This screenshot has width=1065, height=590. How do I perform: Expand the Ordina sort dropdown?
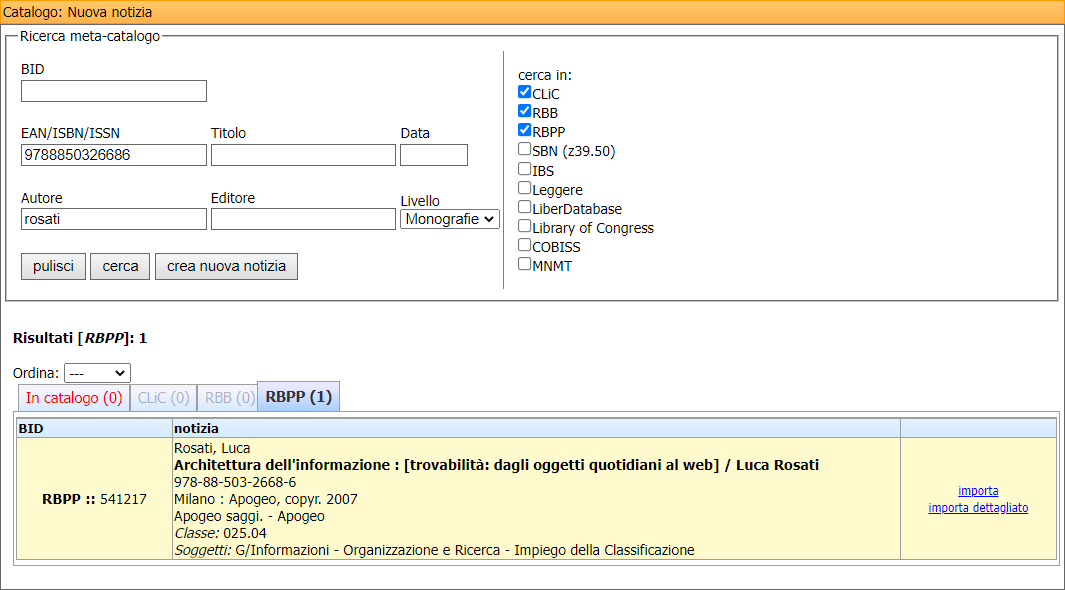pos(97,373)
